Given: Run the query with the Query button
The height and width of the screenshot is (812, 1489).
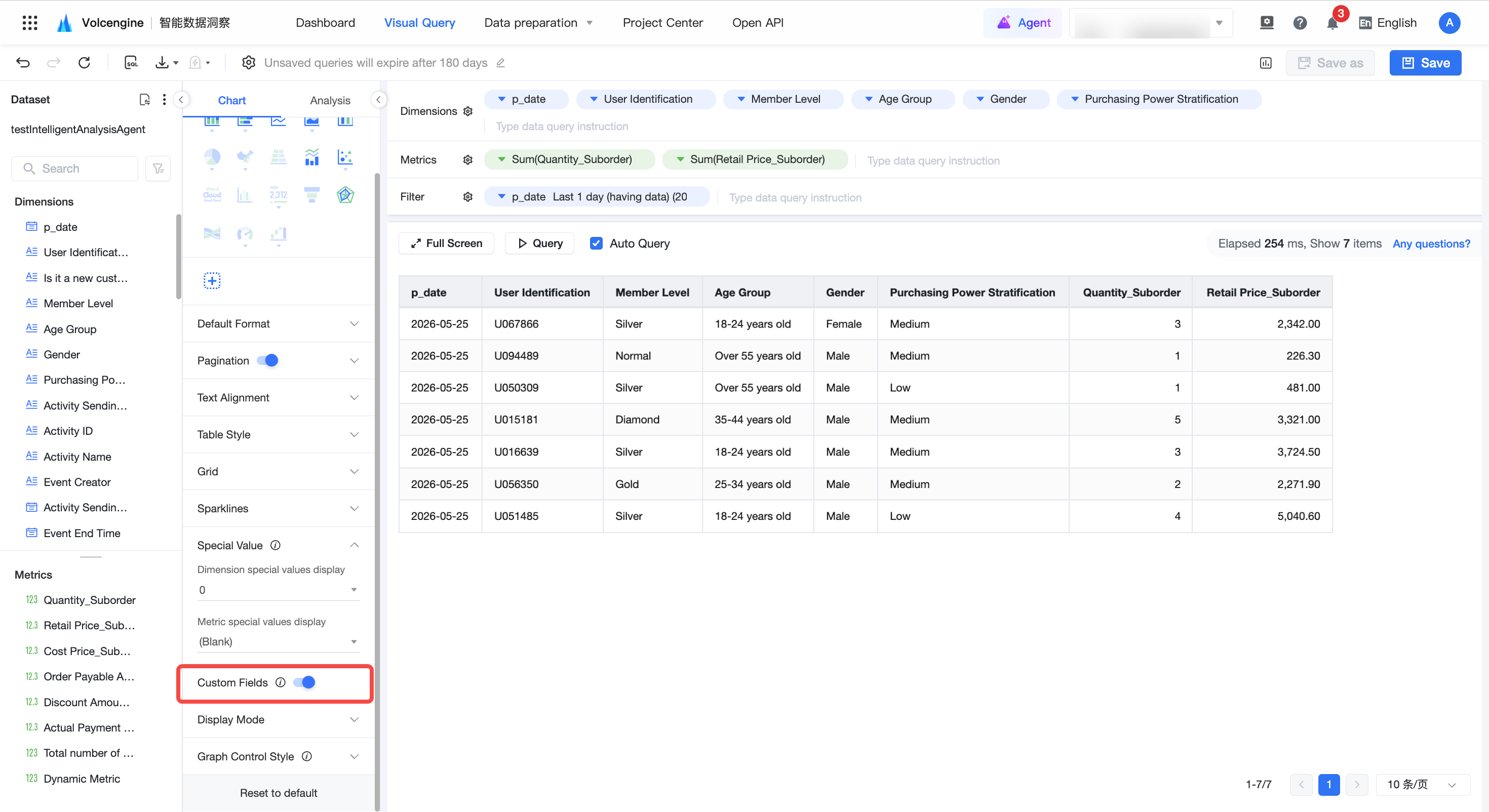Looking at the screenshot, I should [x=539, y=243].
